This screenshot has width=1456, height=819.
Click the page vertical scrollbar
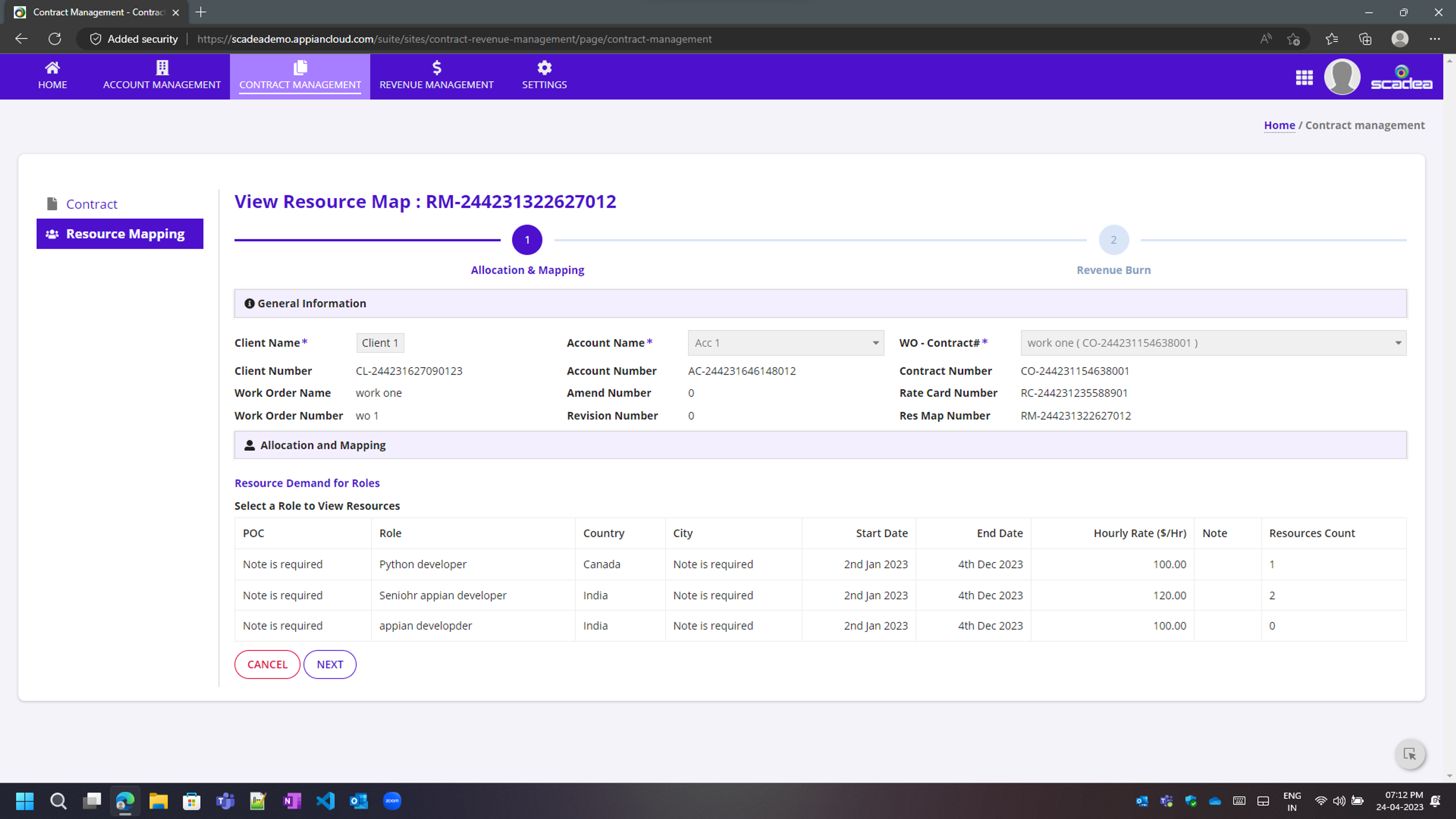pyautogui.click(x=1449, y=418)
